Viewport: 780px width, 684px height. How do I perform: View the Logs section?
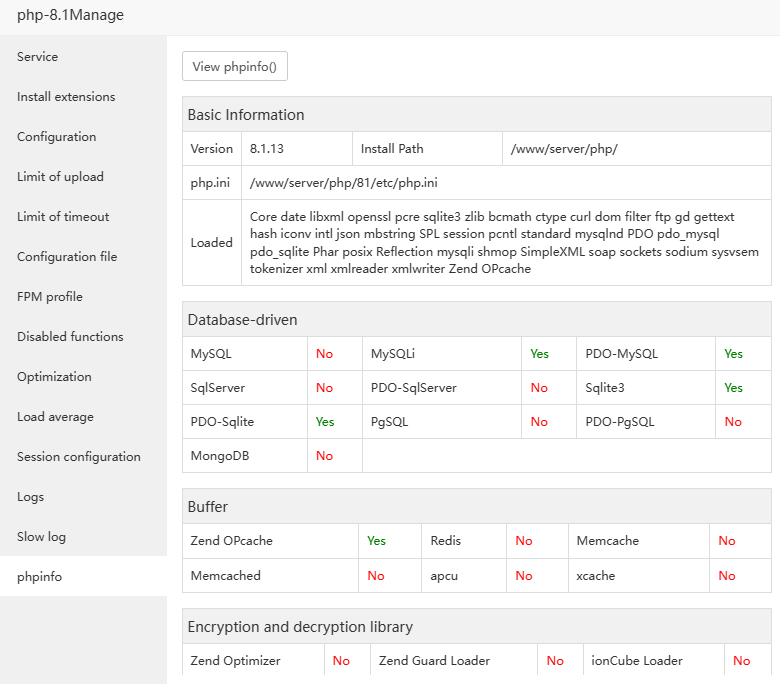pos(31,497)
